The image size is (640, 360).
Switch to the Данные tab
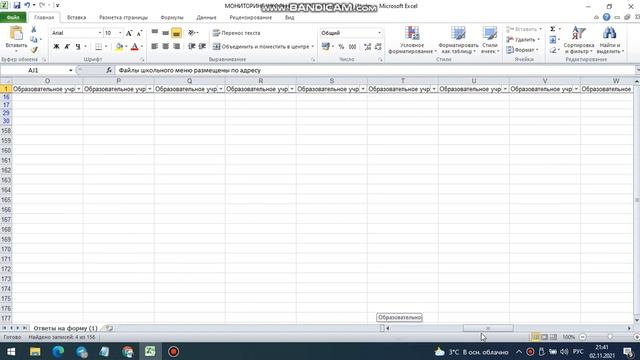206,18
